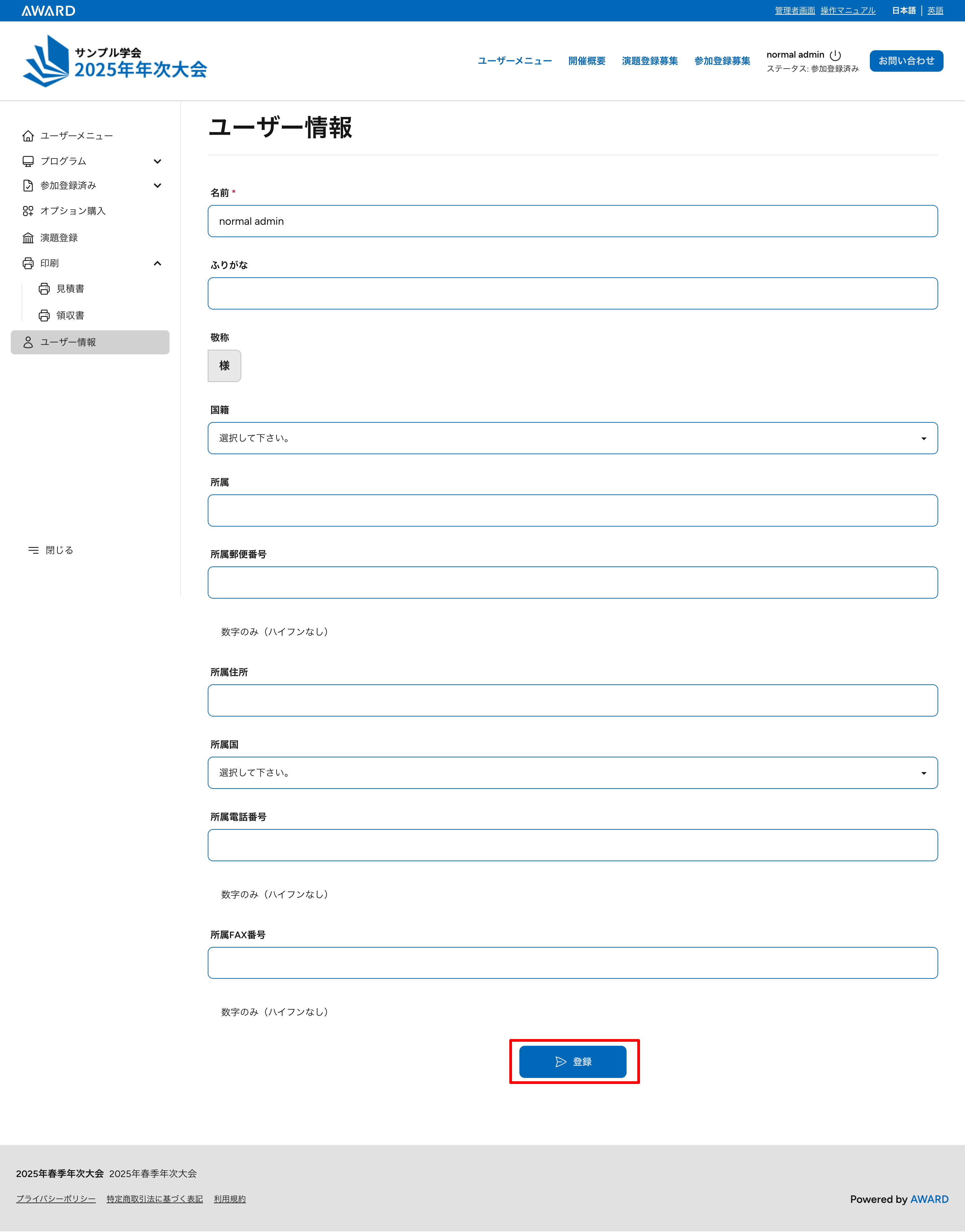Screen dimensions: 965x1232
Task: Open ユーザーメニュー in the header navigation
Action: (x=515, y=60)
